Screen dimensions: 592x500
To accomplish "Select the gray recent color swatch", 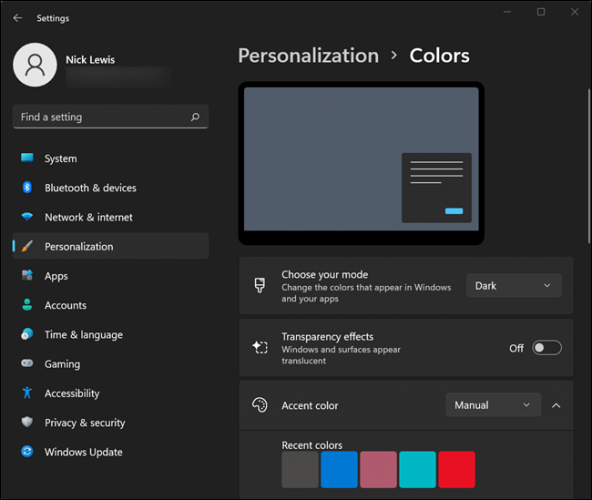I will (x=300, y=469).
